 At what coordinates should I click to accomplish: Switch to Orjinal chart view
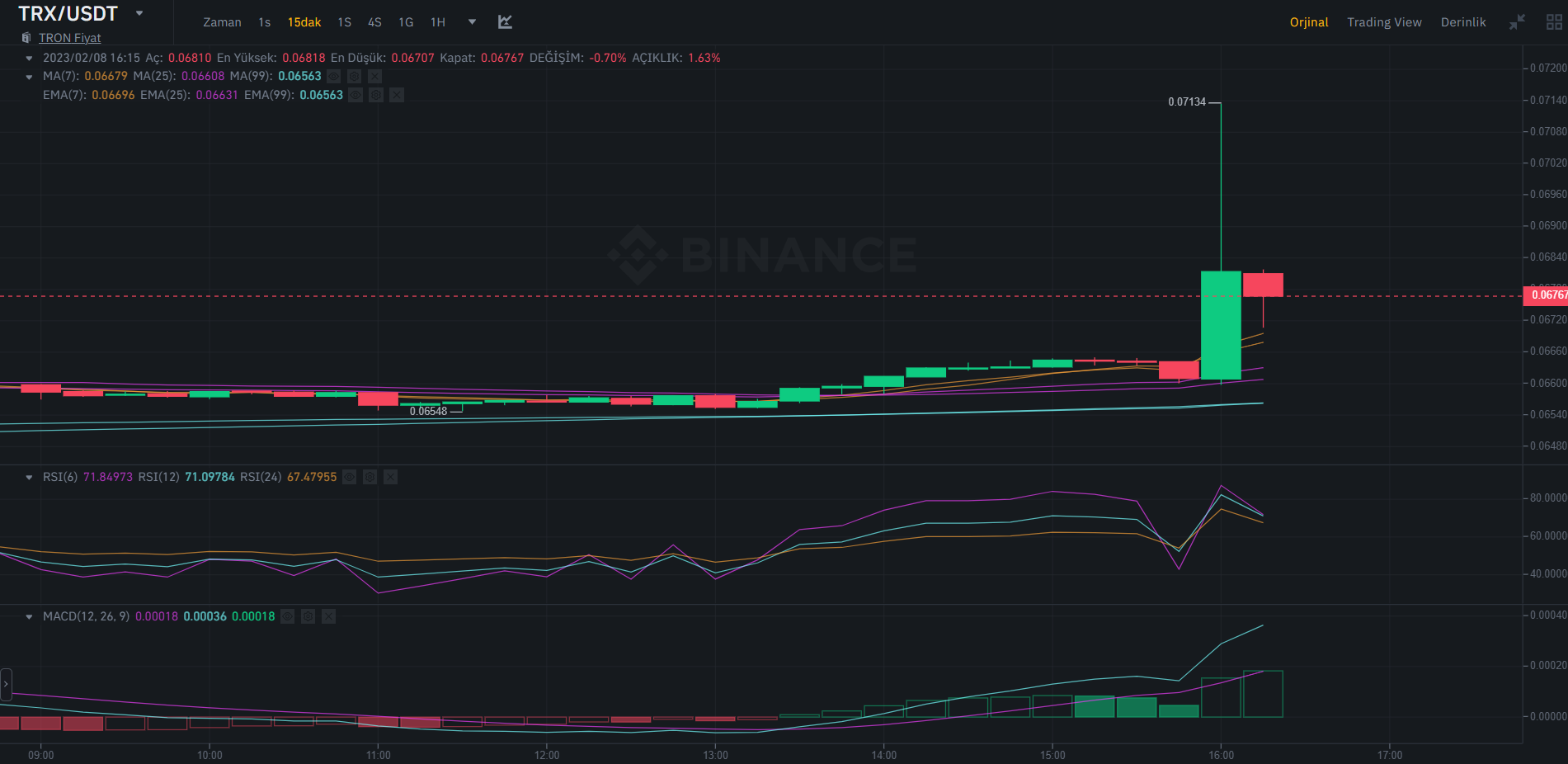click(x=1309, y=22)
